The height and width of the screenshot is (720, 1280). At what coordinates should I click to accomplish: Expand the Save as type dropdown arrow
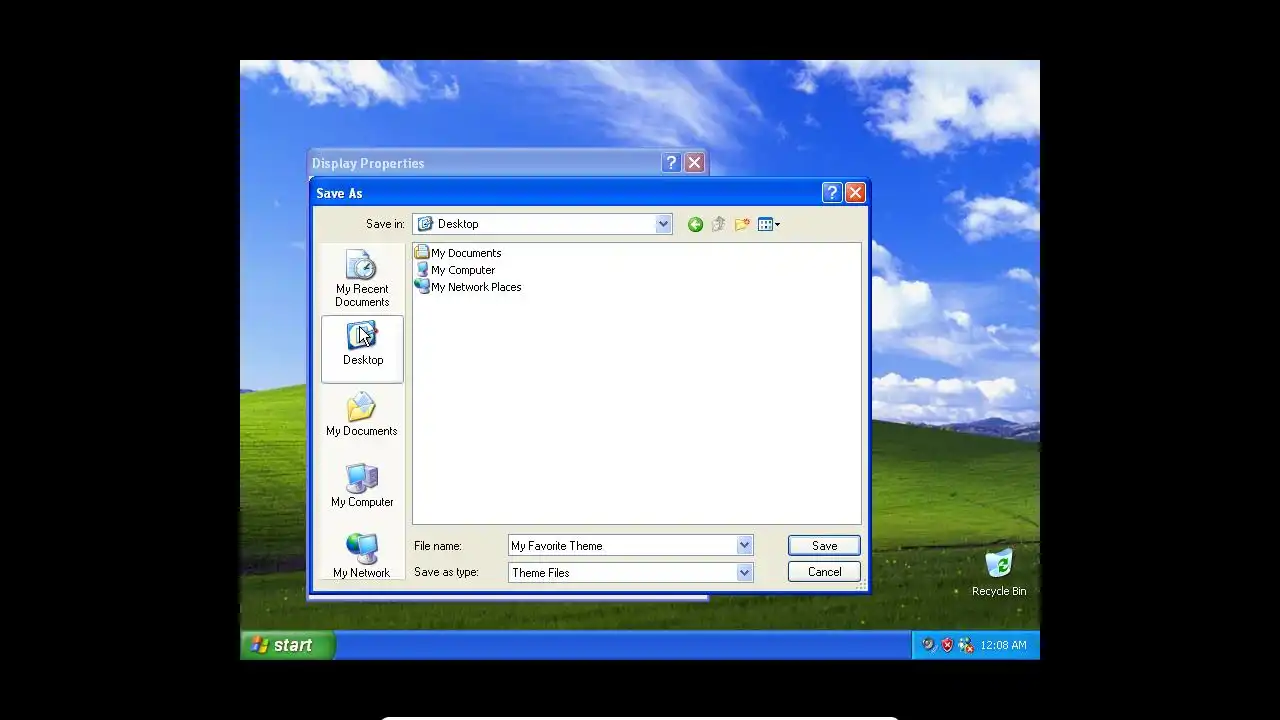(744, 572)
